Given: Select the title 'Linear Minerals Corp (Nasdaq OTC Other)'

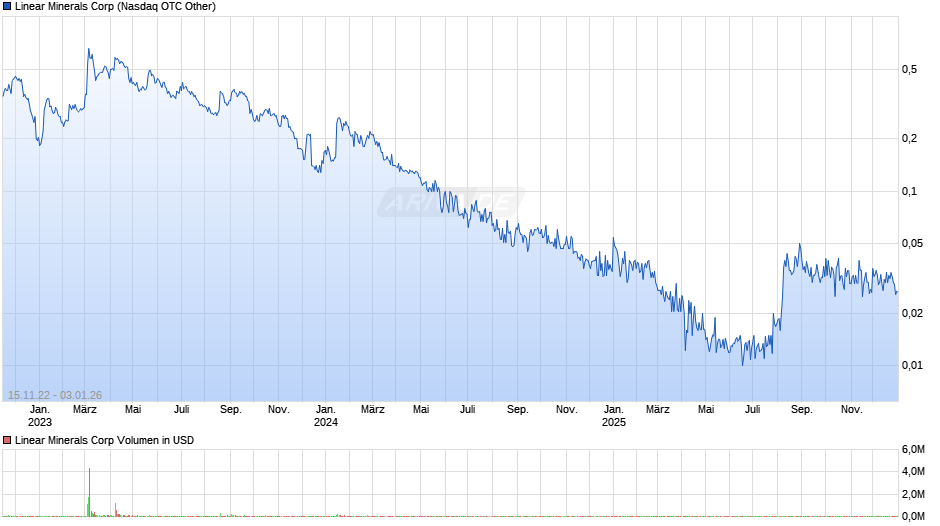Looking at the screenshot, I should tap(115, 7).
